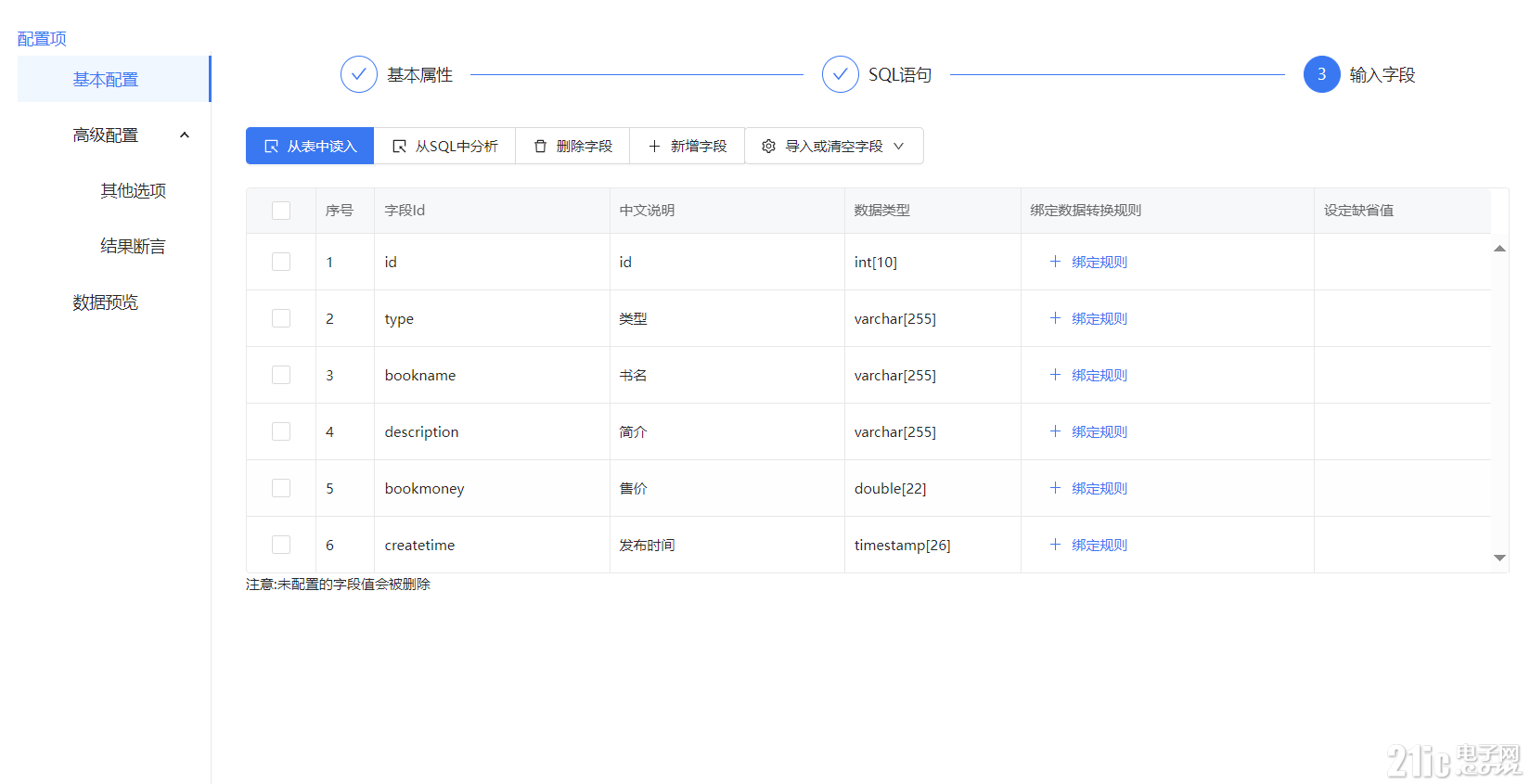Click the 新增字段 button
Viewport: 1530px width, 784px height.
[x=688, y=146]
